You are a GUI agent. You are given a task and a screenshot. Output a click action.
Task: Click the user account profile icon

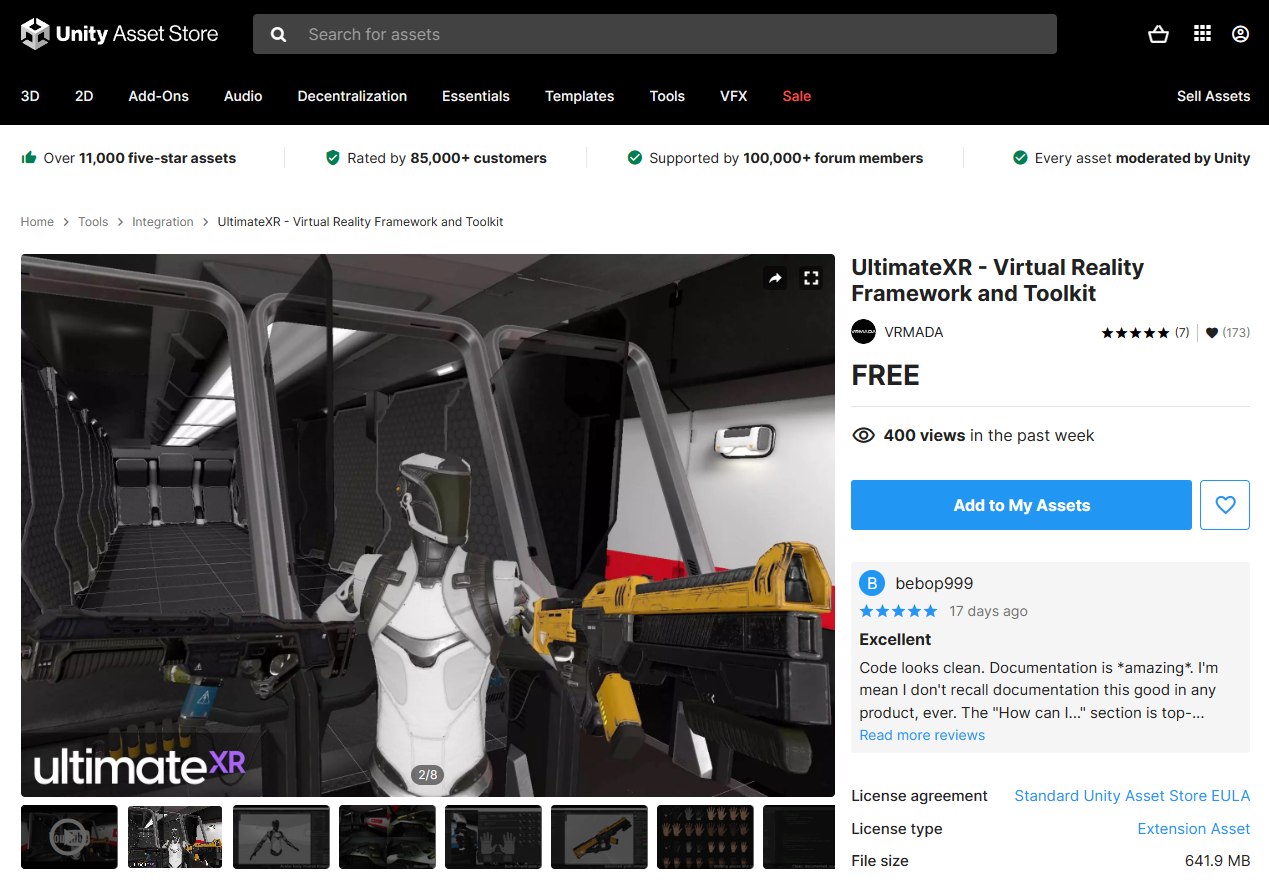1240,34
